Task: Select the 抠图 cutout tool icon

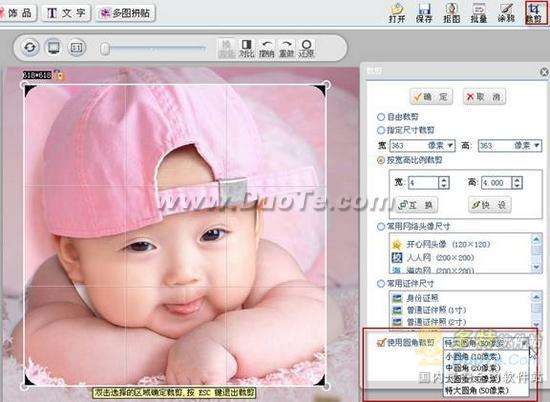Action: click(x=451, y=13)
